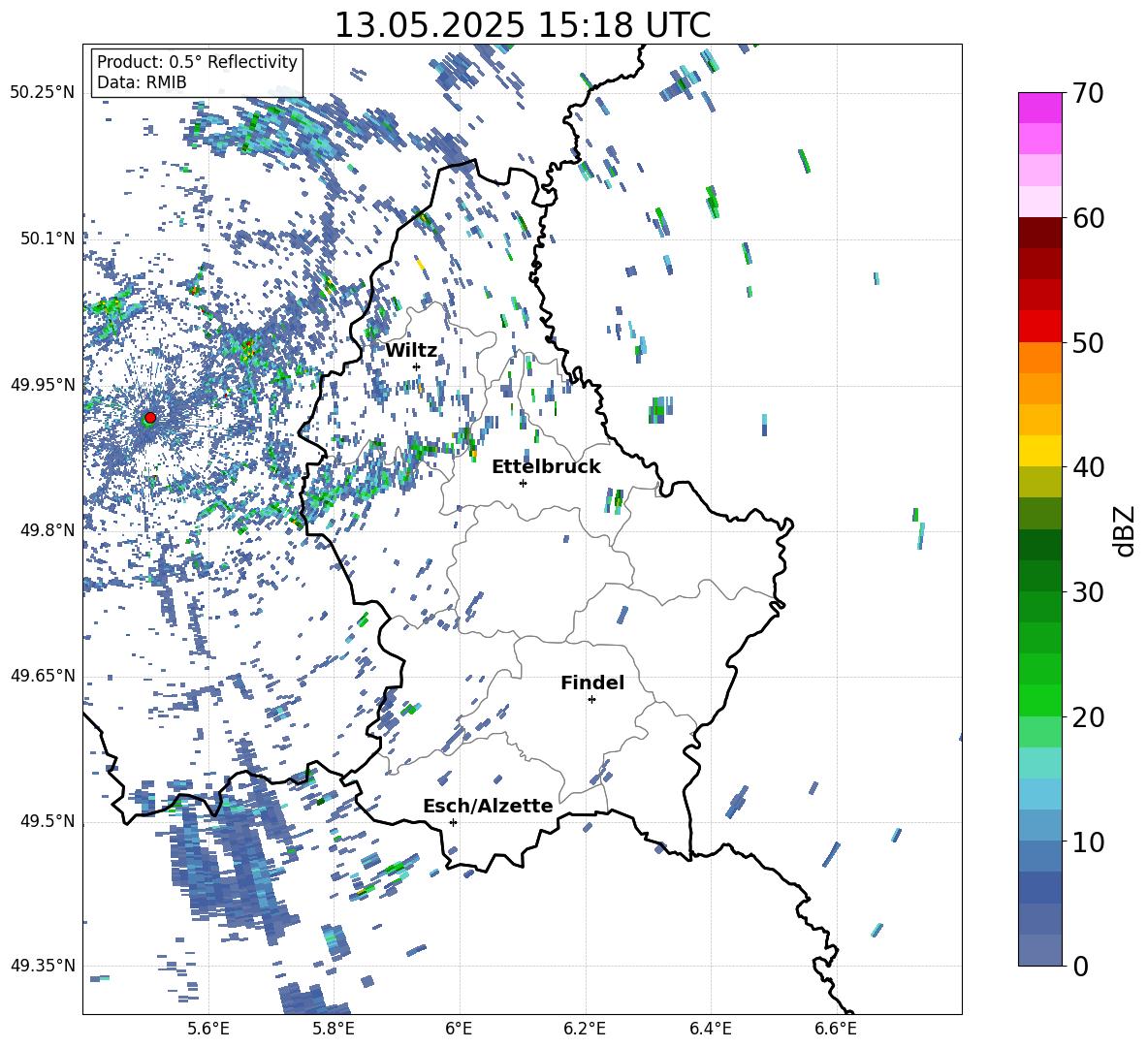Click the colorbar tick label 60
This screenshot has width=1148, height=1048.
1088,218
